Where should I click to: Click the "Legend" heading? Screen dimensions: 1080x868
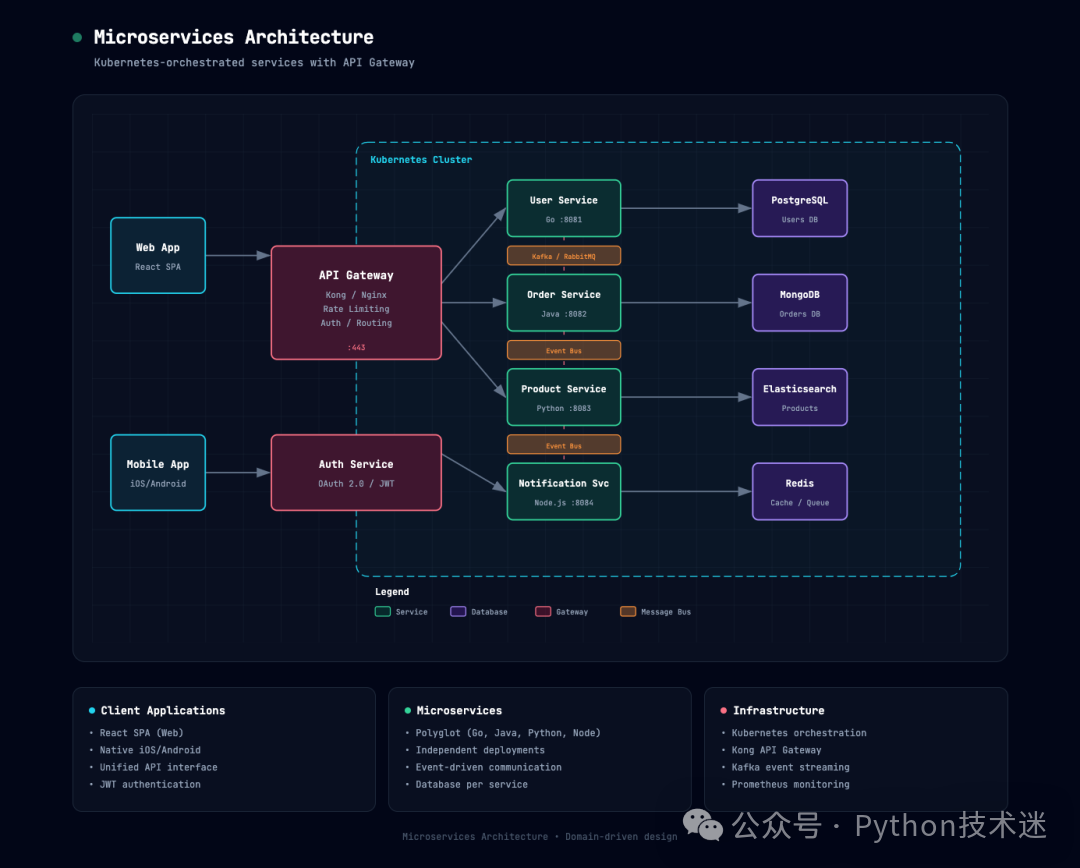pos(392,592)
